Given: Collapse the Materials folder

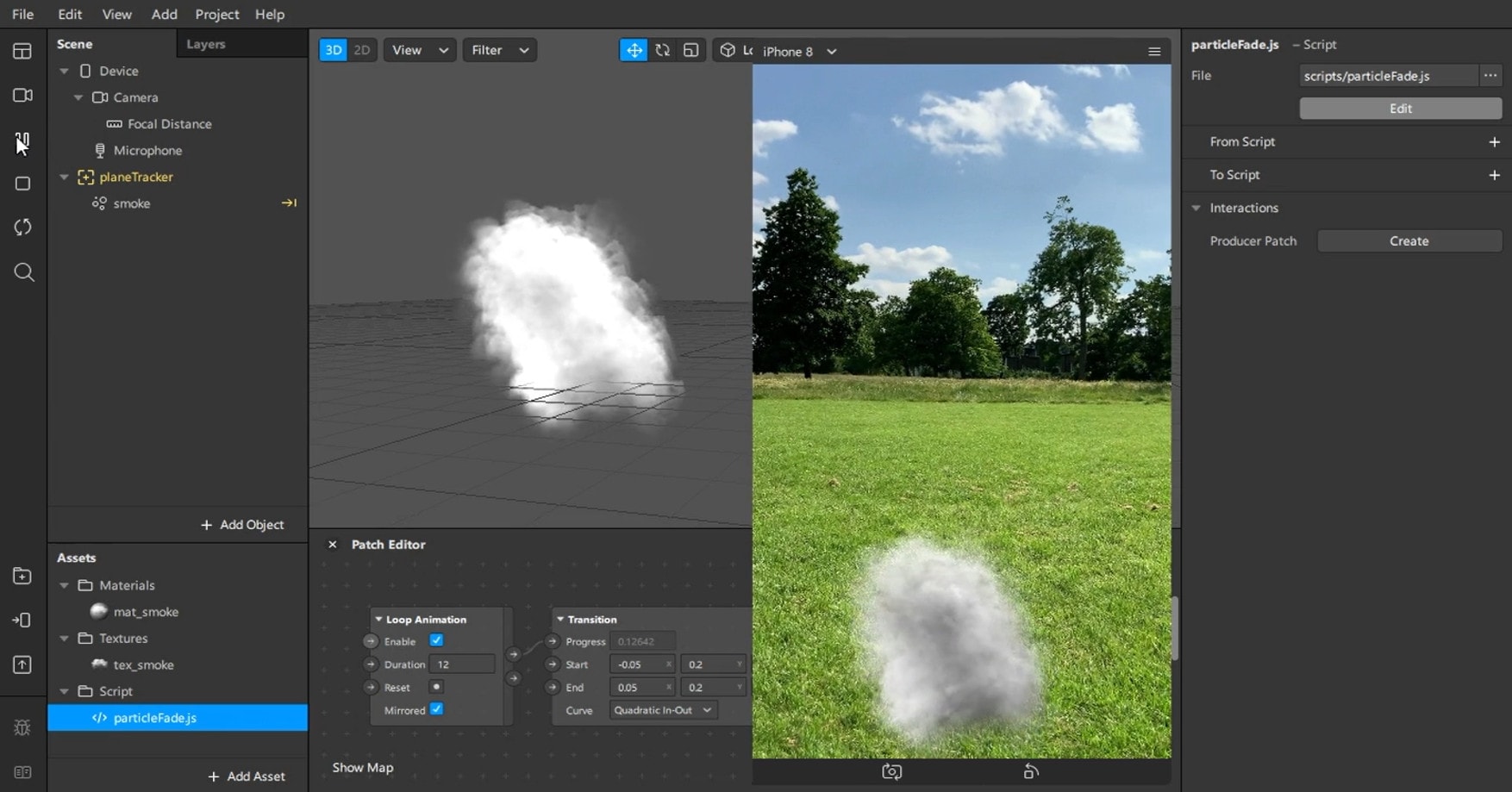Looking at the screenshot, I should click(x=65, y=585).
